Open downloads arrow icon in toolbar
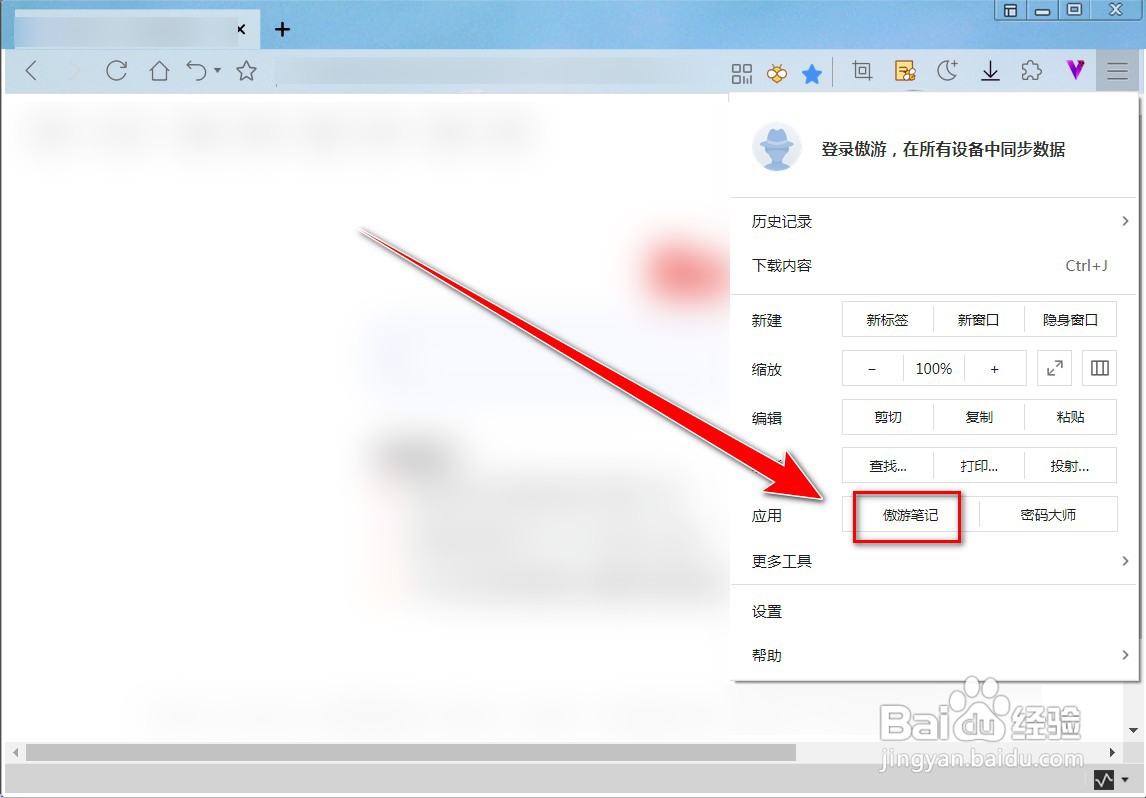The height and width of the screenshot is (798, 1146). [x=990, y=71]
